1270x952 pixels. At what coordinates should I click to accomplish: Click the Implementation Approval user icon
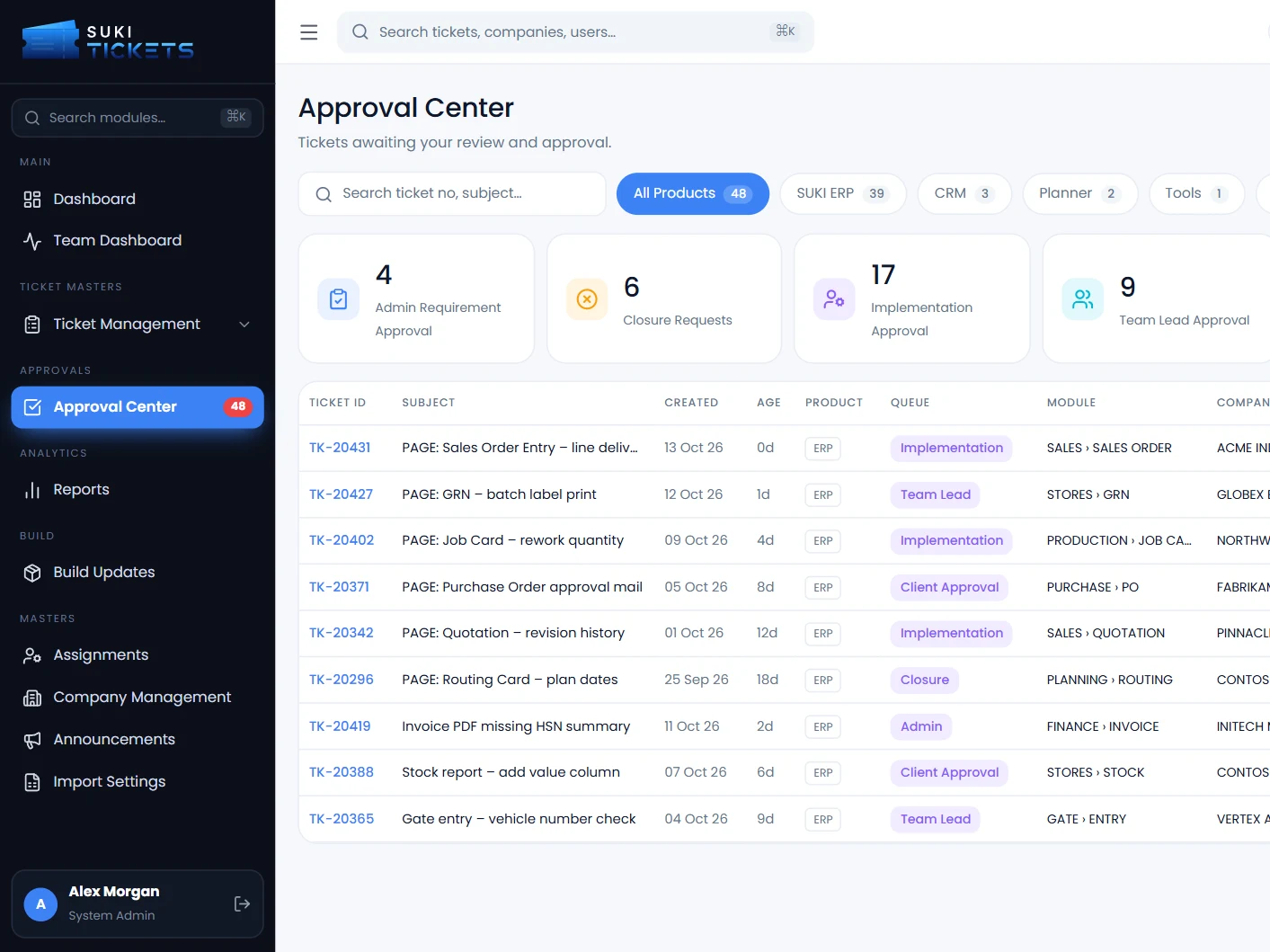click(834, 299)
